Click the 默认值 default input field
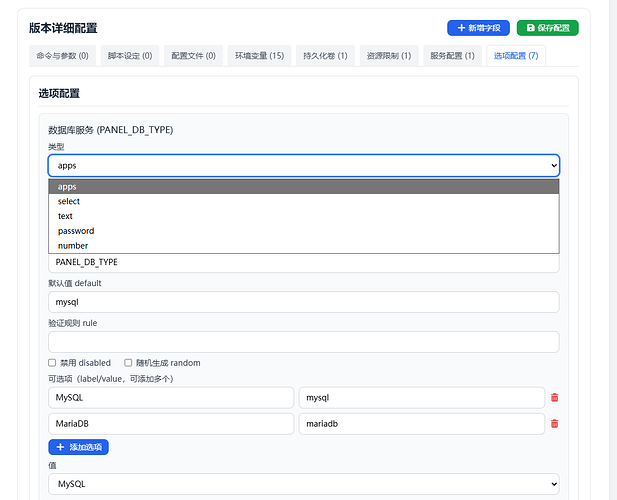This screenshot has width=617, height=500. pos(303,302)
